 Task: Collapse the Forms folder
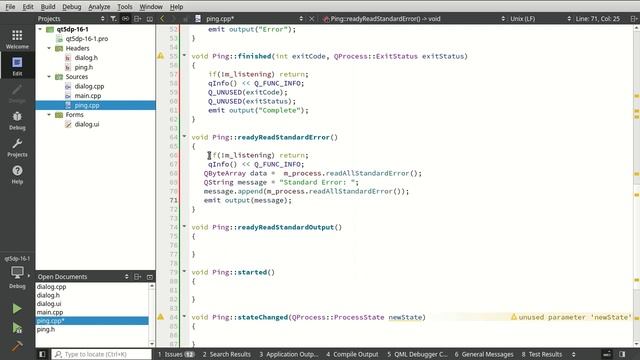click(49, 115)
